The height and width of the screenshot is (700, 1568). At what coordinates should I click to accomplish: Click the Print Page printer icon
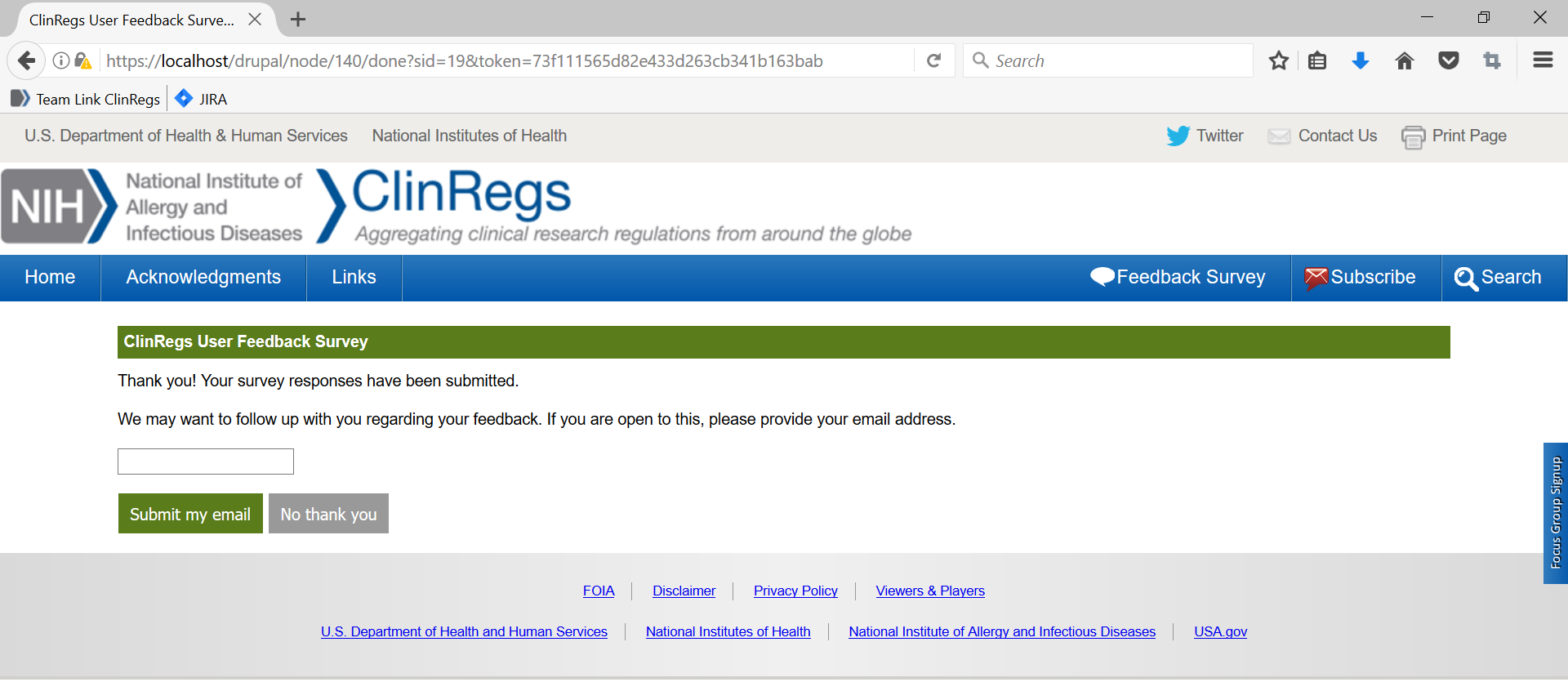[1414, 136]
